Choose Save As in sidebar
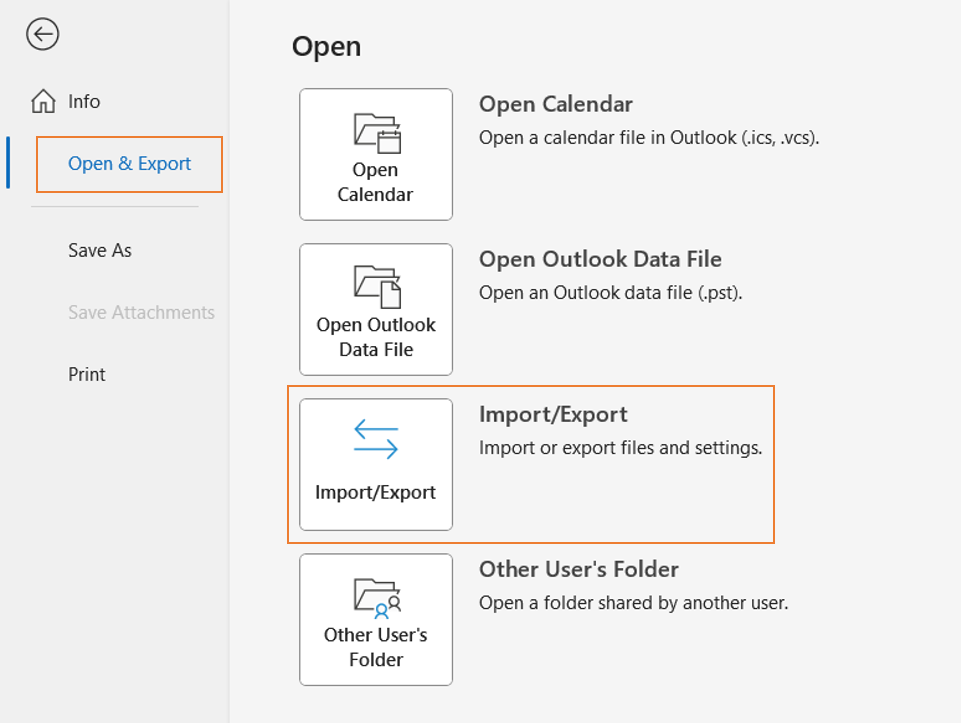This screenshot has width=961, height=723. click(x=100, y=250)
